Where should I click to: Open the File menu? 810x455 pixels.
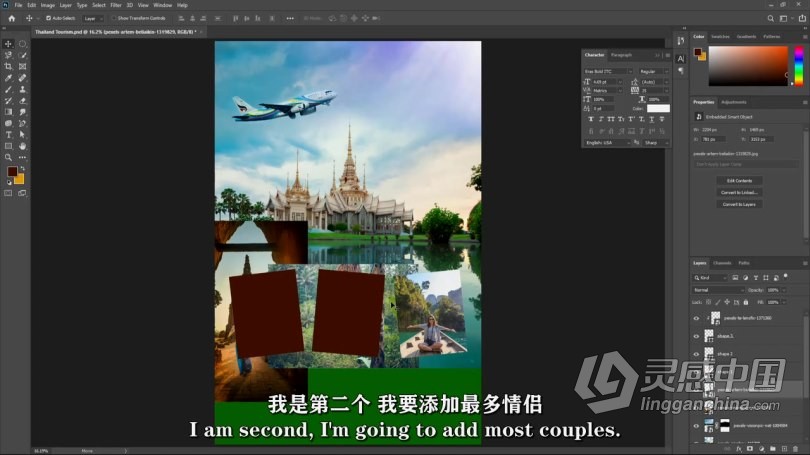coord(18,5)
